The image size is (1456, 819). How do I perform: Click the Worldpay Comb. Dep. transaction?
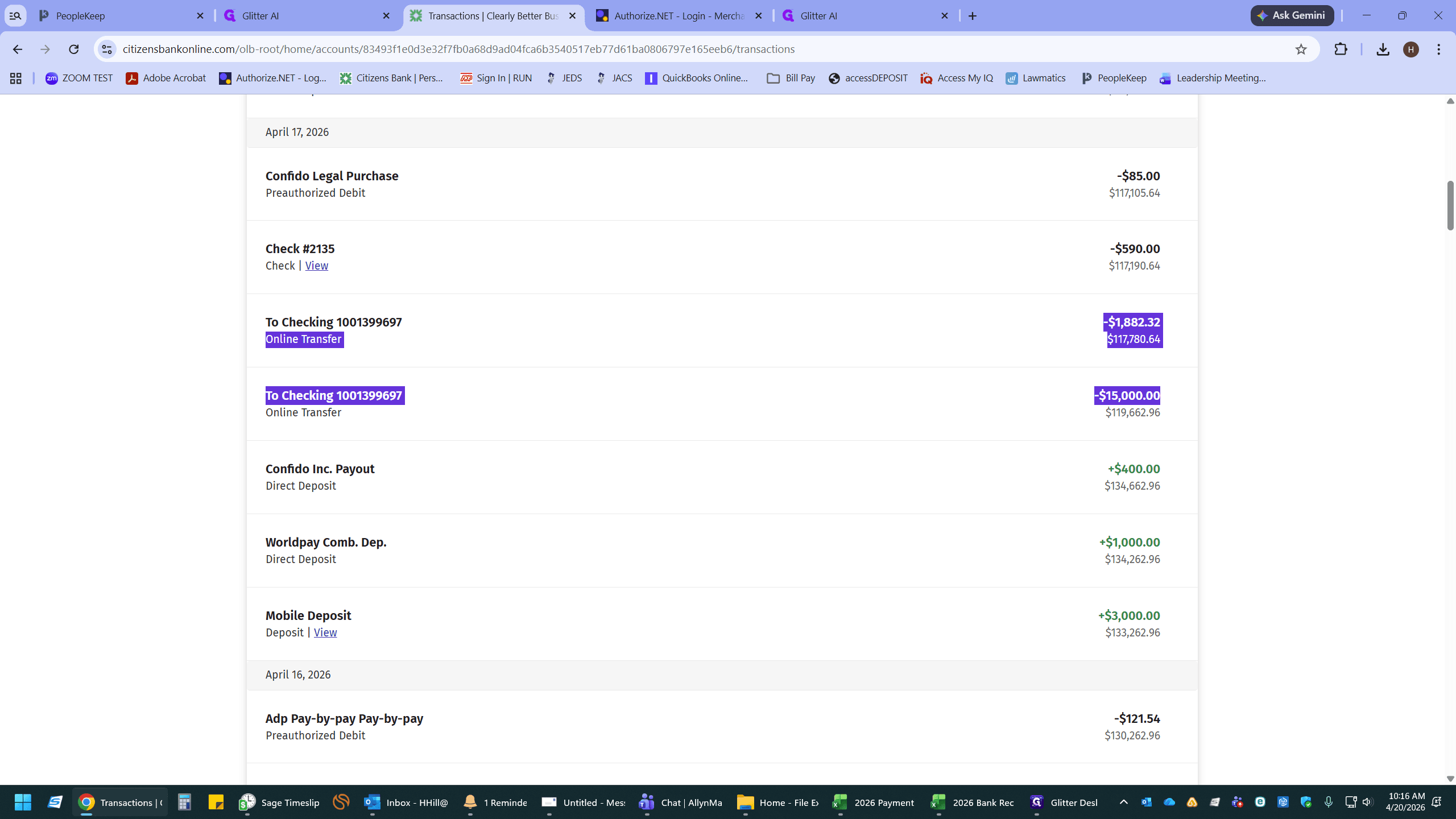point(722,551)
